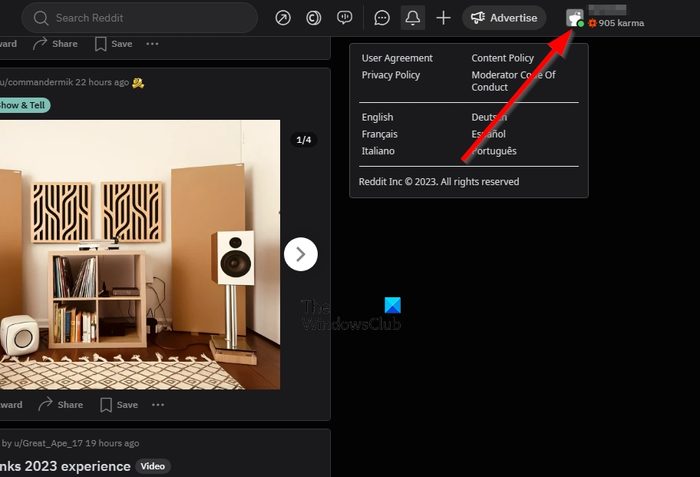Open the Content Policy link
This screenshot has width=700, height=477.
502,58
